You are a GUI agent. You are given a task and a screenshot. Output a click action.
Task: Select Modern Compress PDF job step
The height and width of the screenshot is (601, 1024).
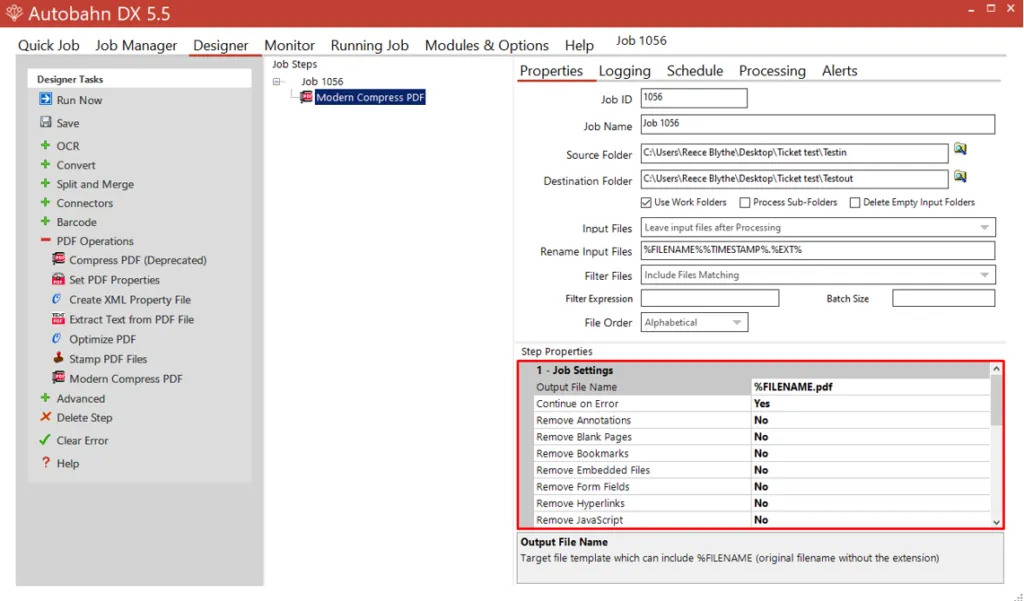tap(370, 97)
